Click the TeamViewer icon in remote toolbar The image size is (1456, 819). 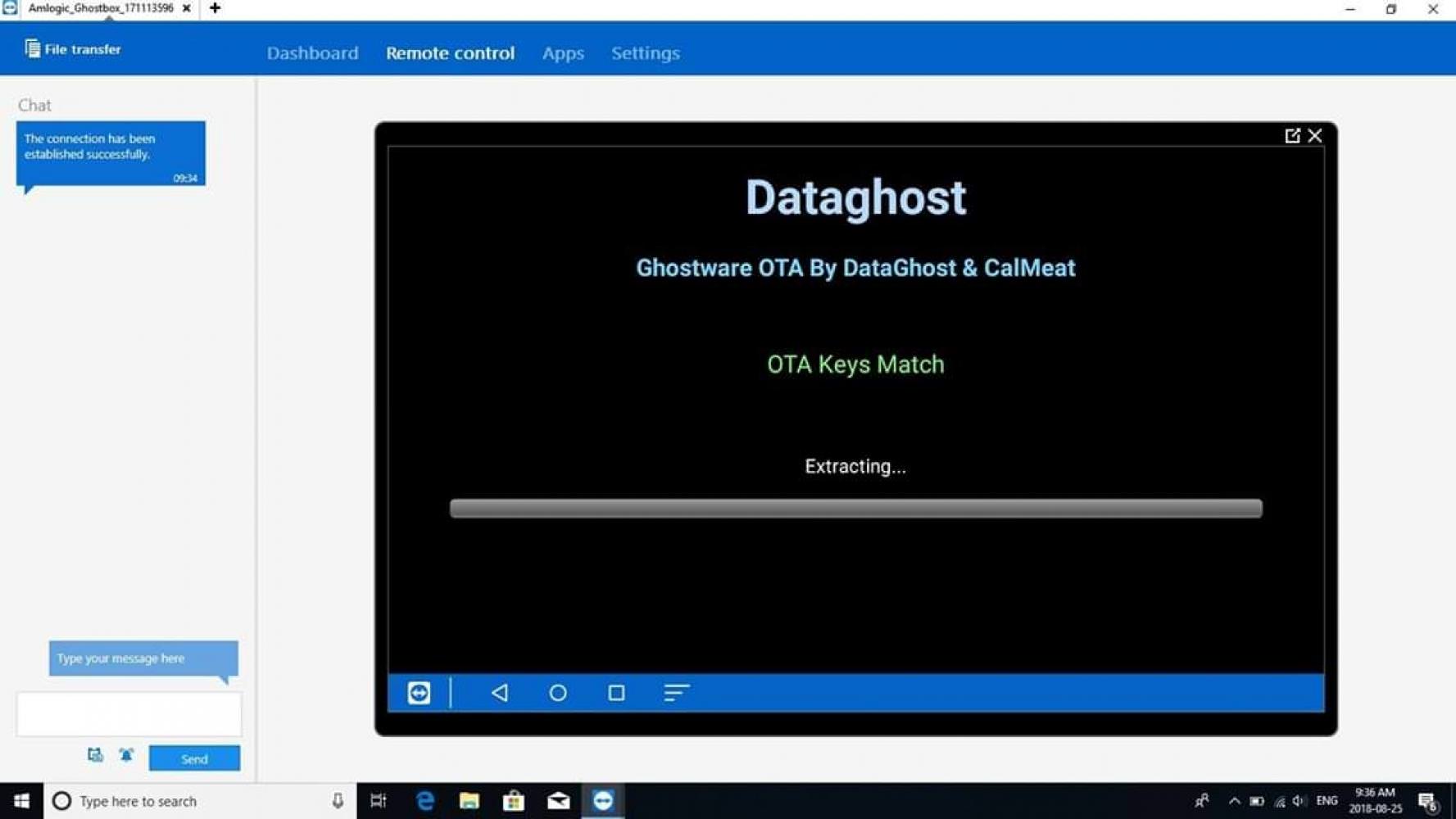click(419, 693)
